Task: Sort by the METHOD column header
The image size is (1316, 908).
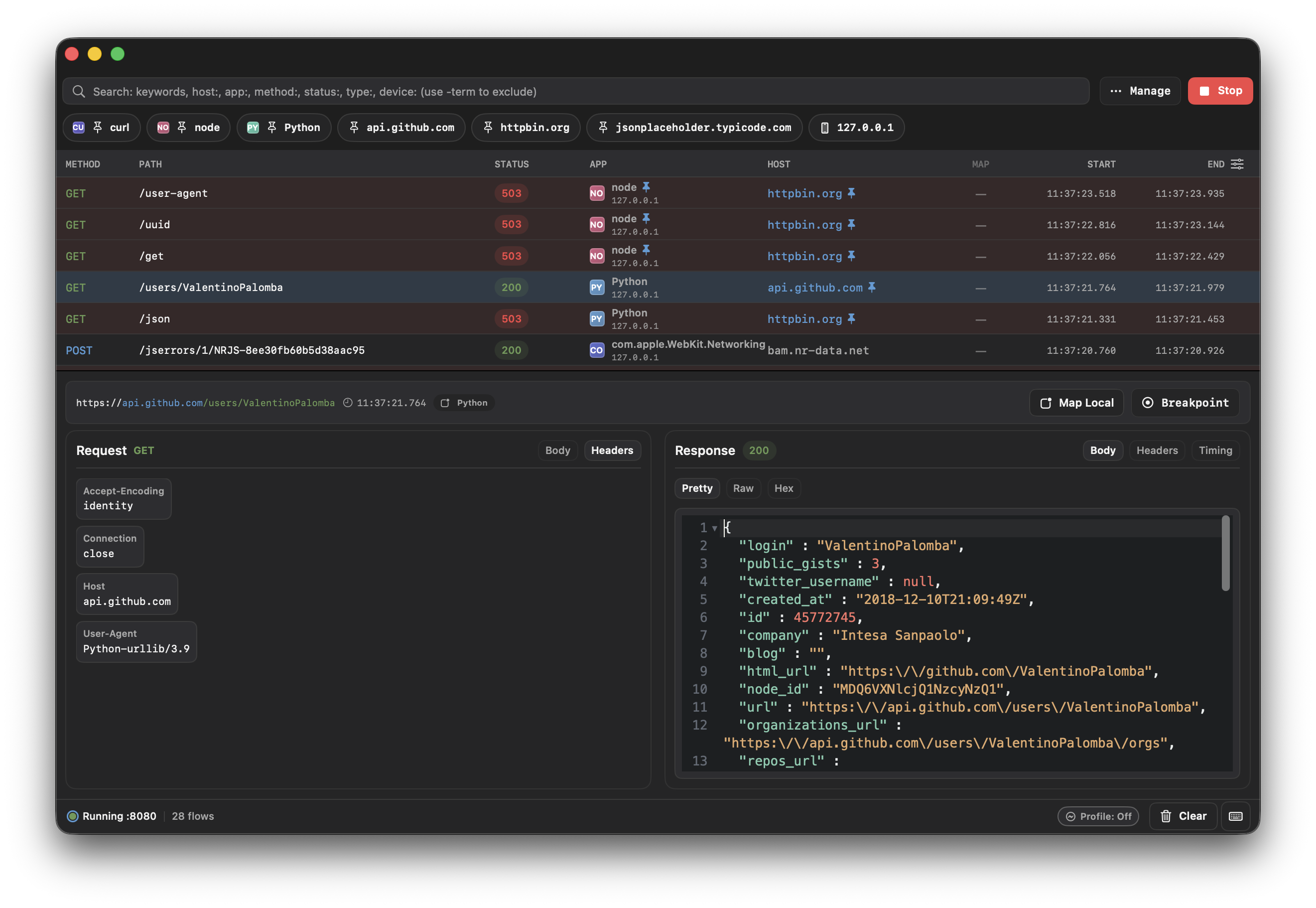Action: click(82, 164)
